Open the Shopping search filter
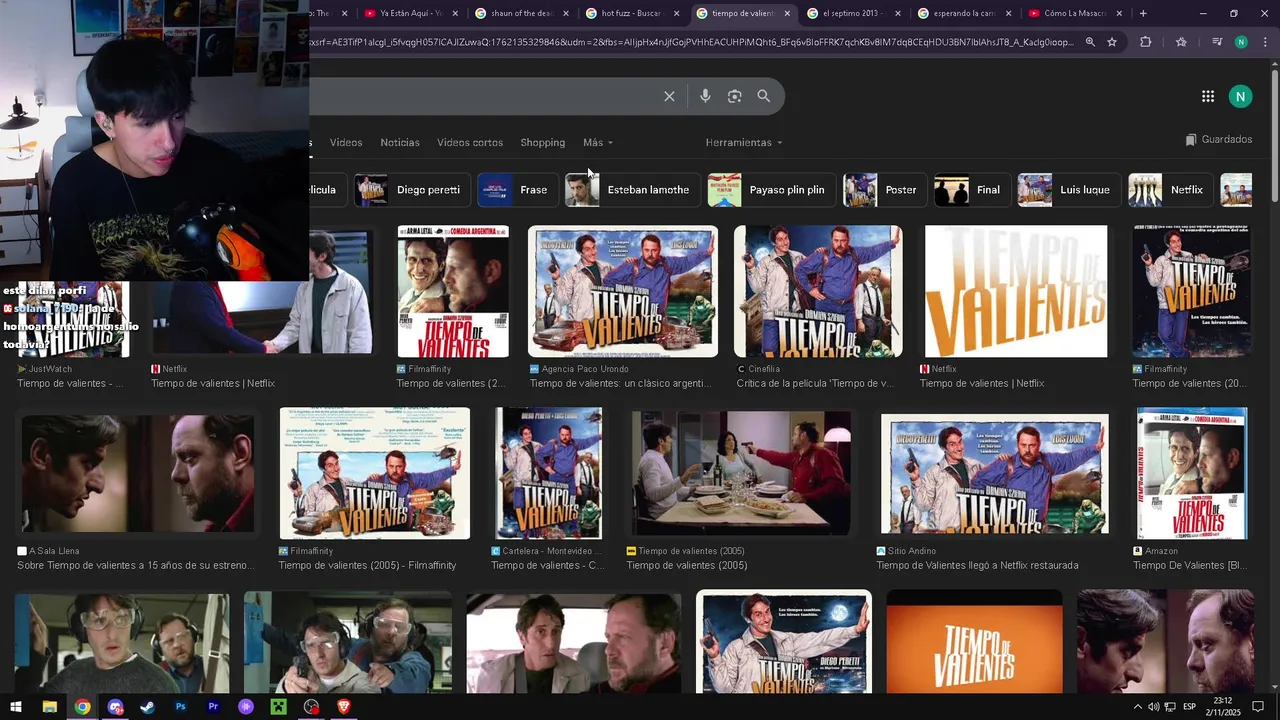Viewport: 1280px width, 720px height. point(543,142)
